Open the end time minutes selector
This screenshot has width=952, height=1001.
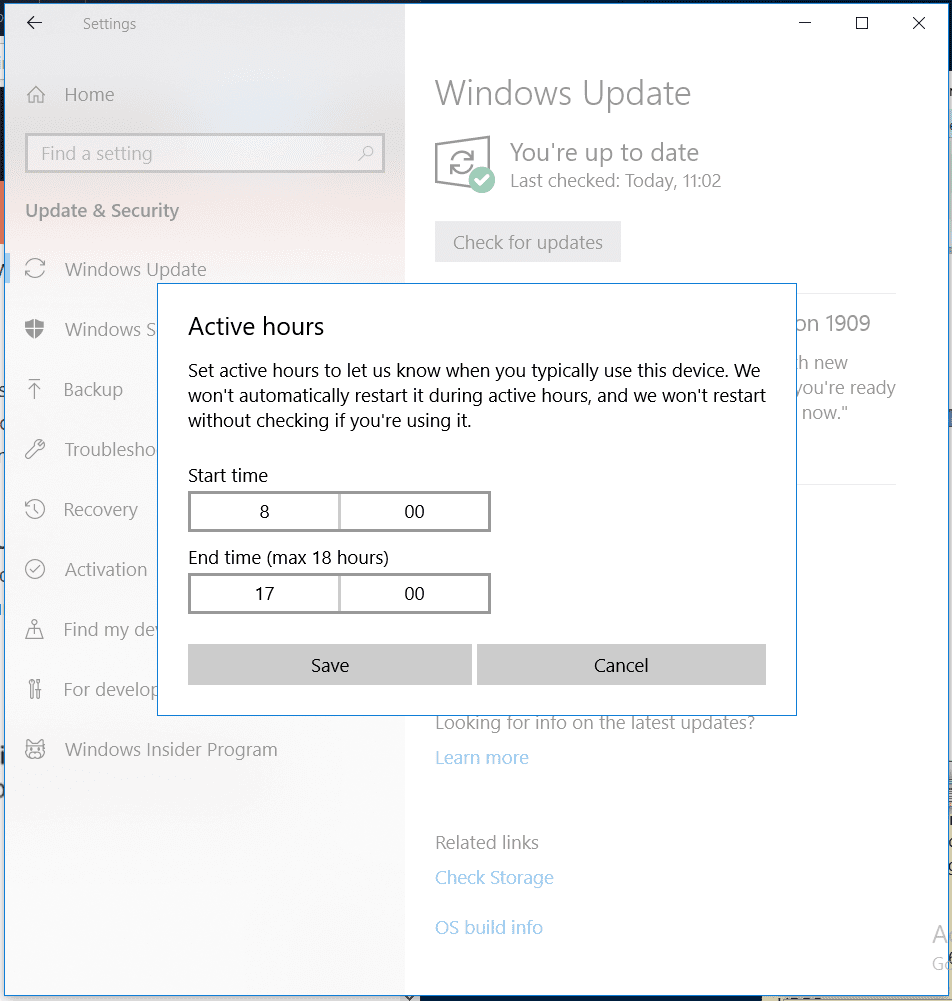coord(414,594)
